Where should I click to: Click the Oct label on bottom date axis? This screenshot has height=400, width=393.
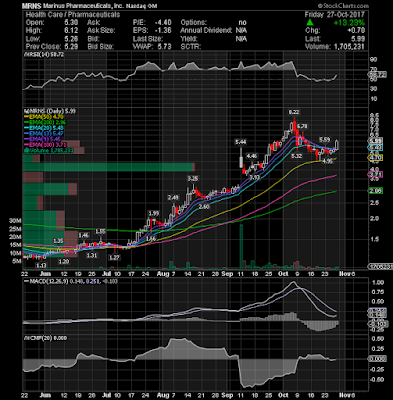pyautogui.click(x=283, y=395)
